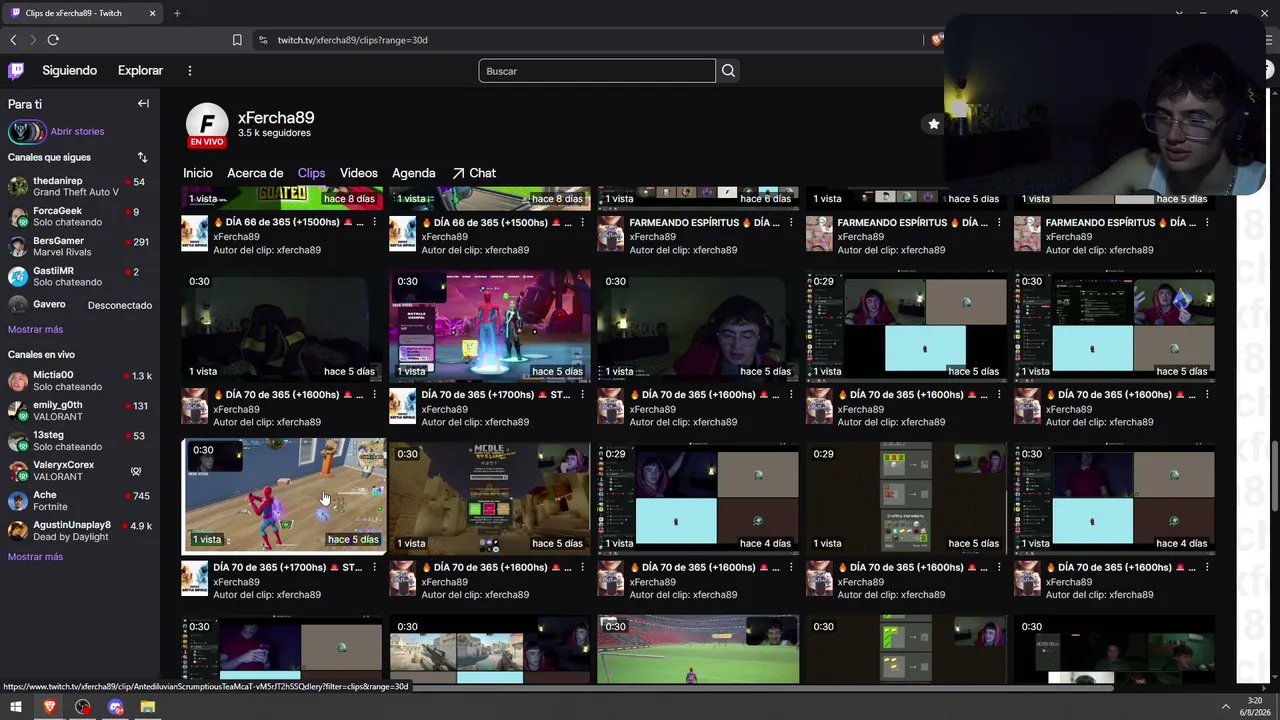1280x720 pixels.
Task: View site information icon before URL
Action: [263, 40]
